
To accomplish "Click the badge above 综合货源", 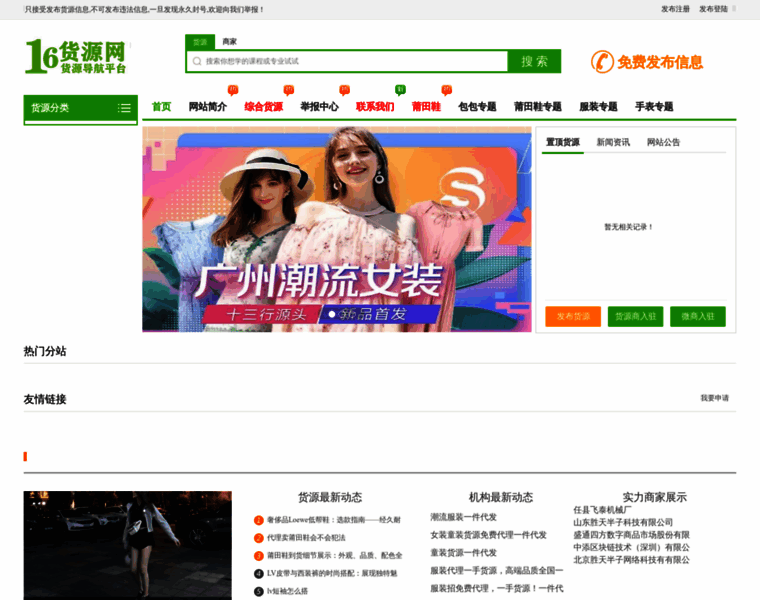I will pos(289,90).
